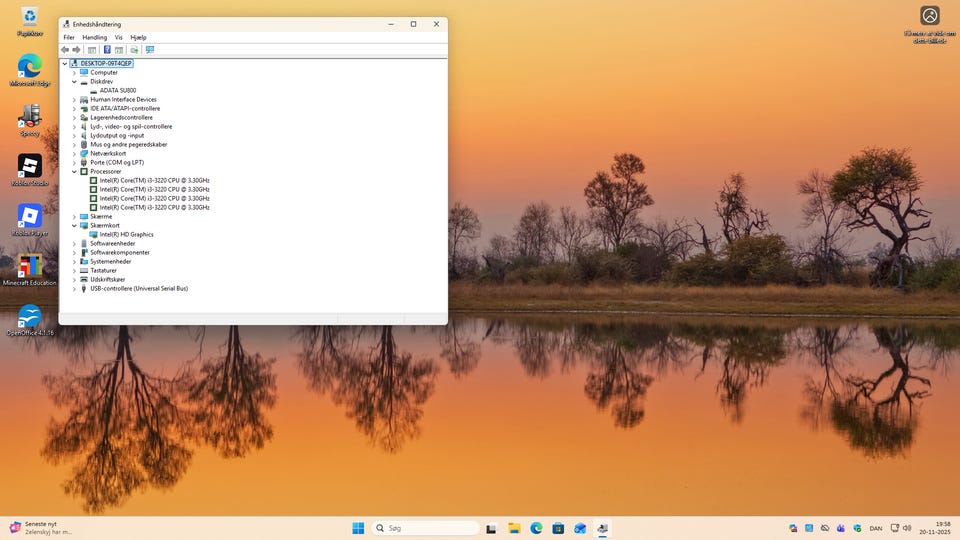
Task: Click the Systemenheder icon in tree
Action: tap(84, 261)
